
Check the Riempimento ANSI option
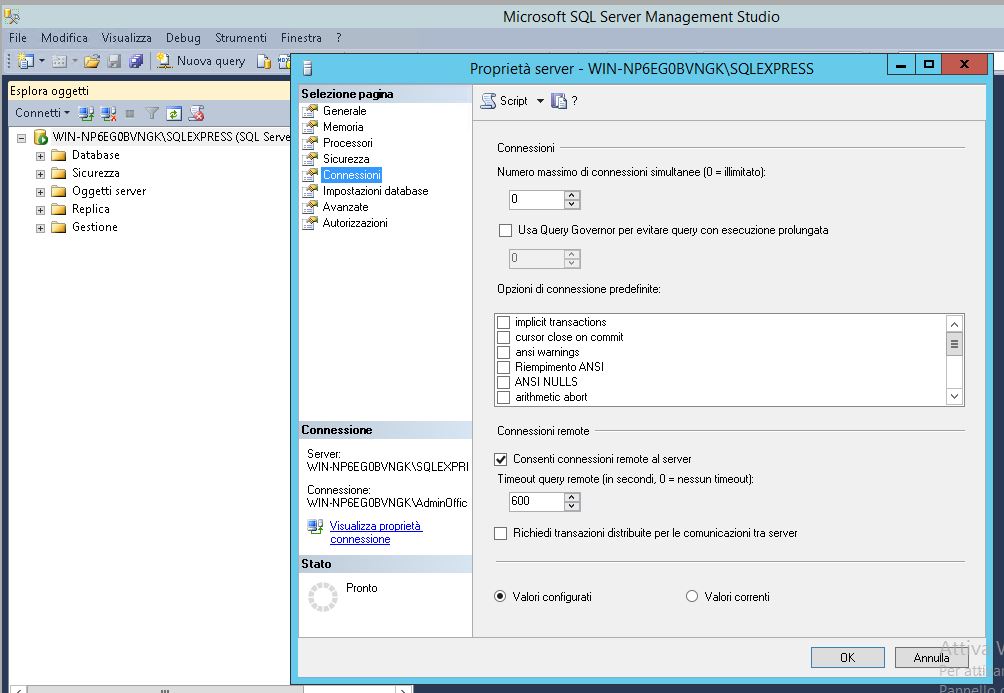pos(504,367)
